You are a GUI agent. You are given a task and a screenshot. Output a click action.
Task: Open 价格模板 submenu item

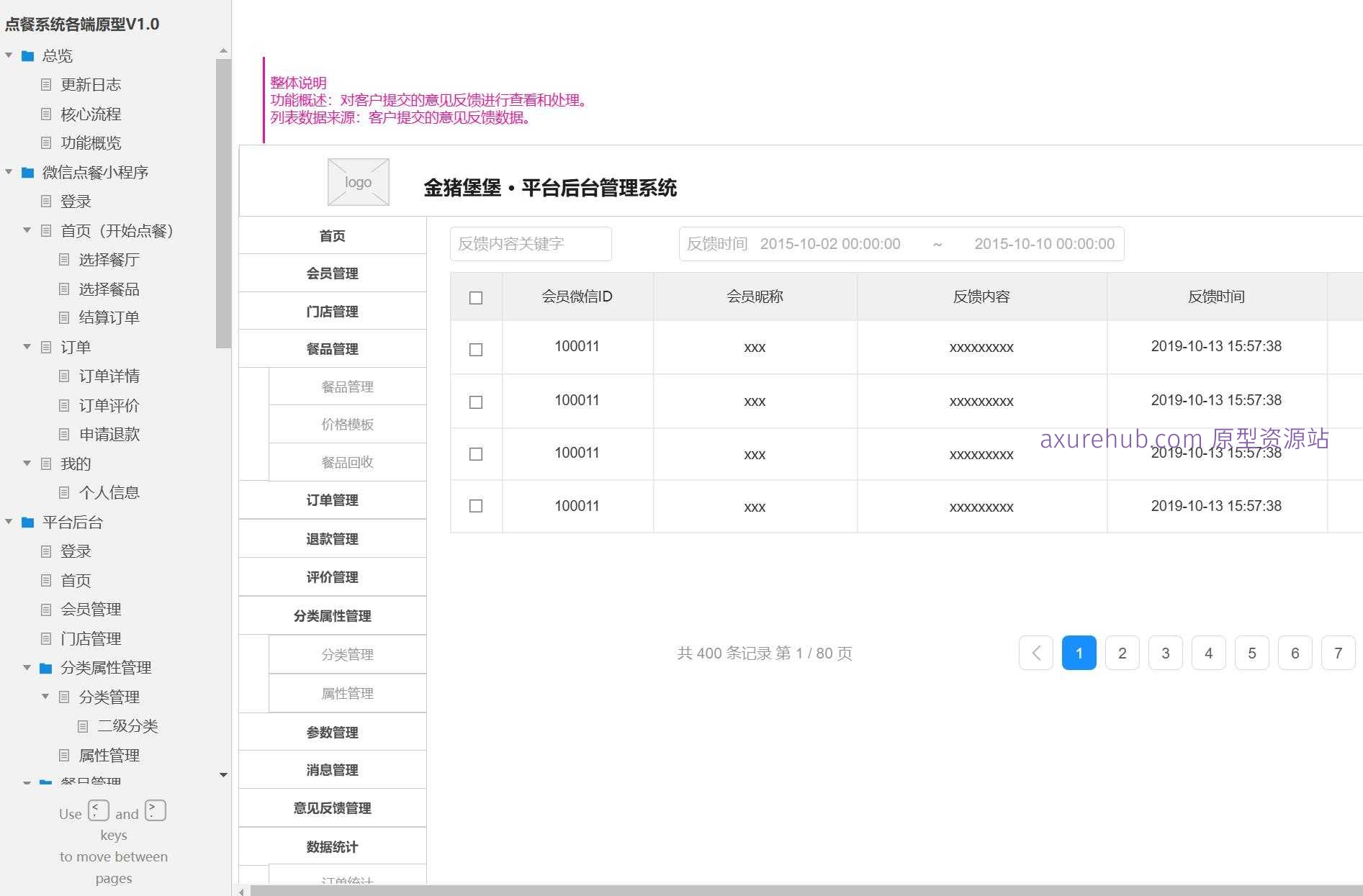pos(348,424)
